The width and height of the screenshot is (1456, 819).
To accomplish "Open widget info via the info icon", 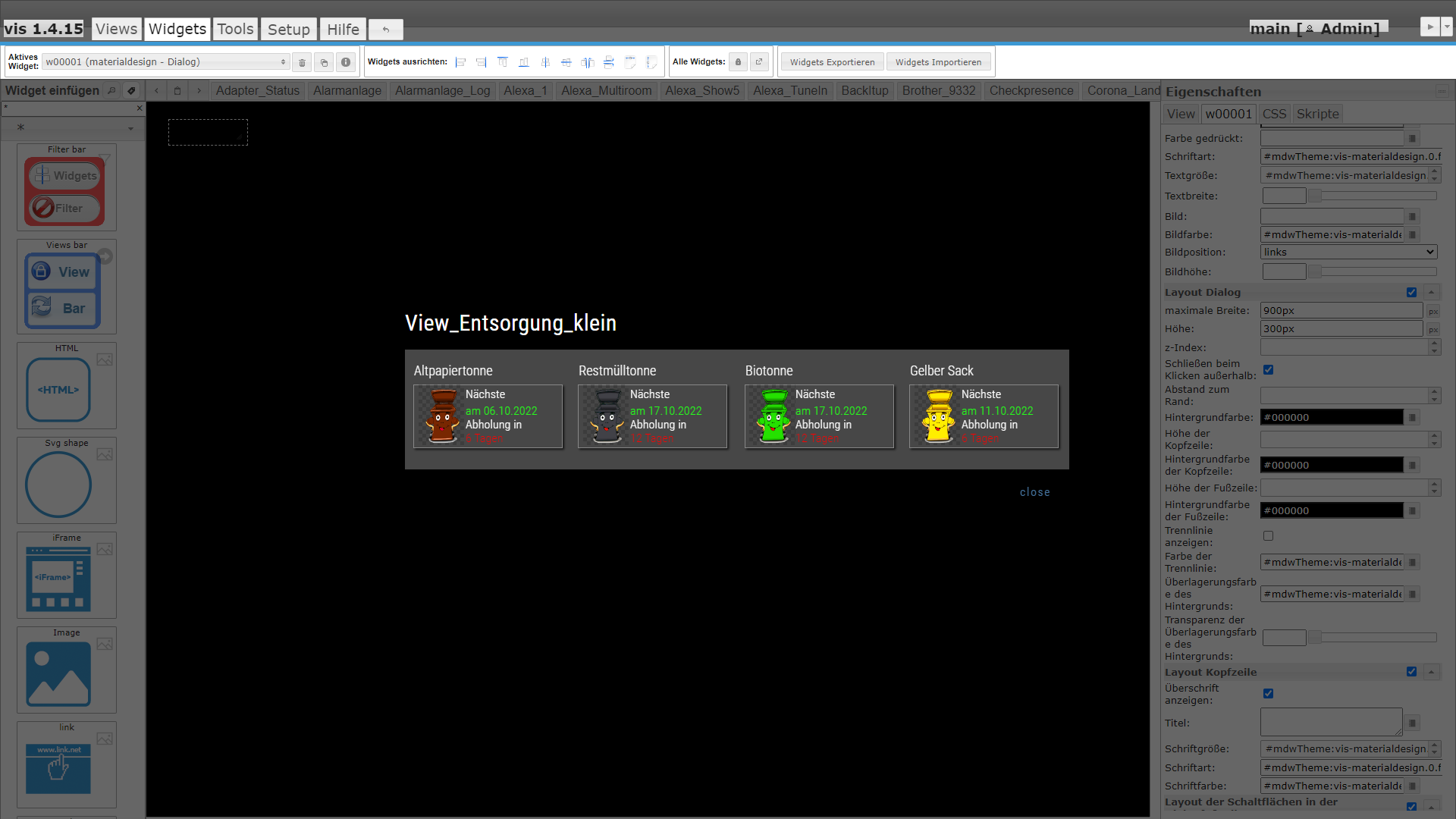I will point(346,62).
